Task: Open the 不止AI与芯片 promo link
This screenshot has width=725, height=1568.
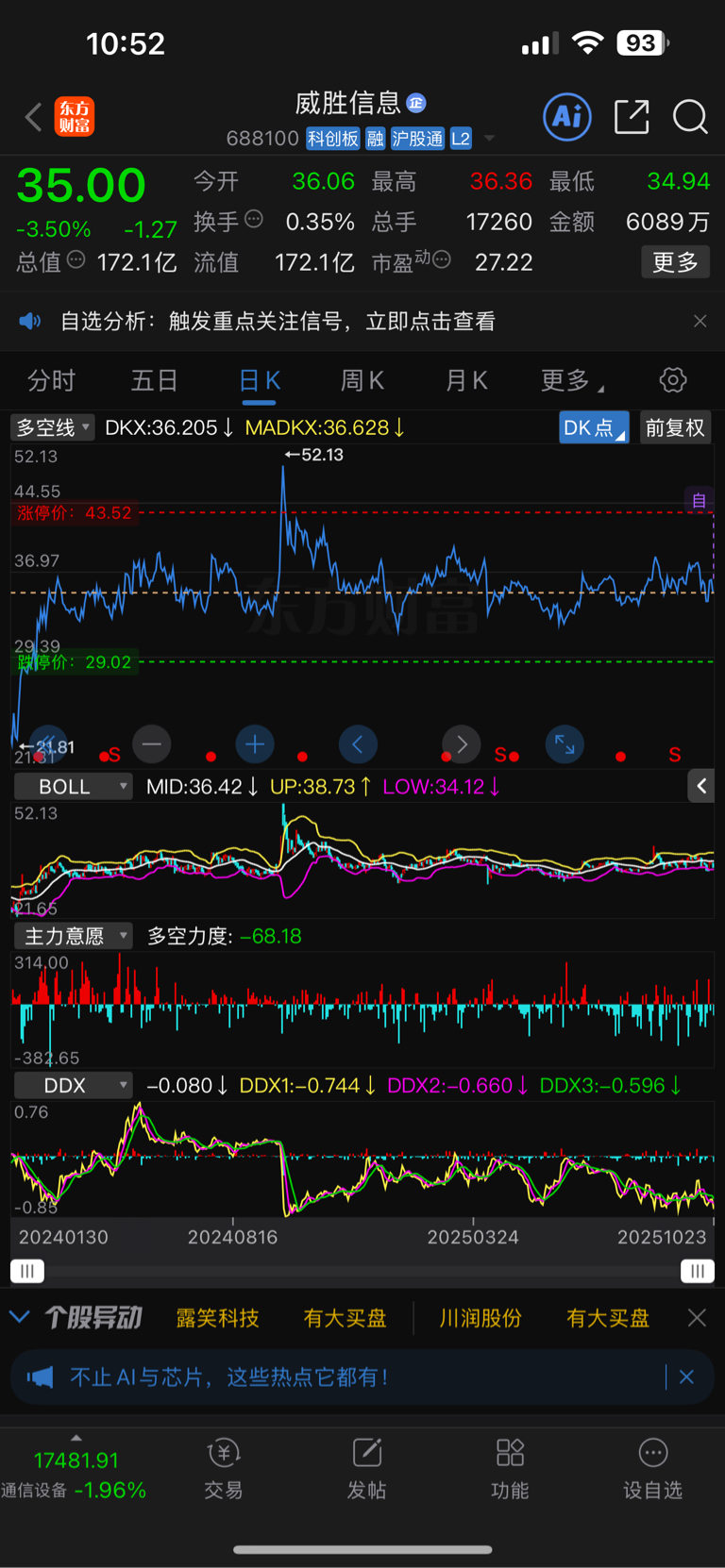Action: click(x=229, y=1377)
